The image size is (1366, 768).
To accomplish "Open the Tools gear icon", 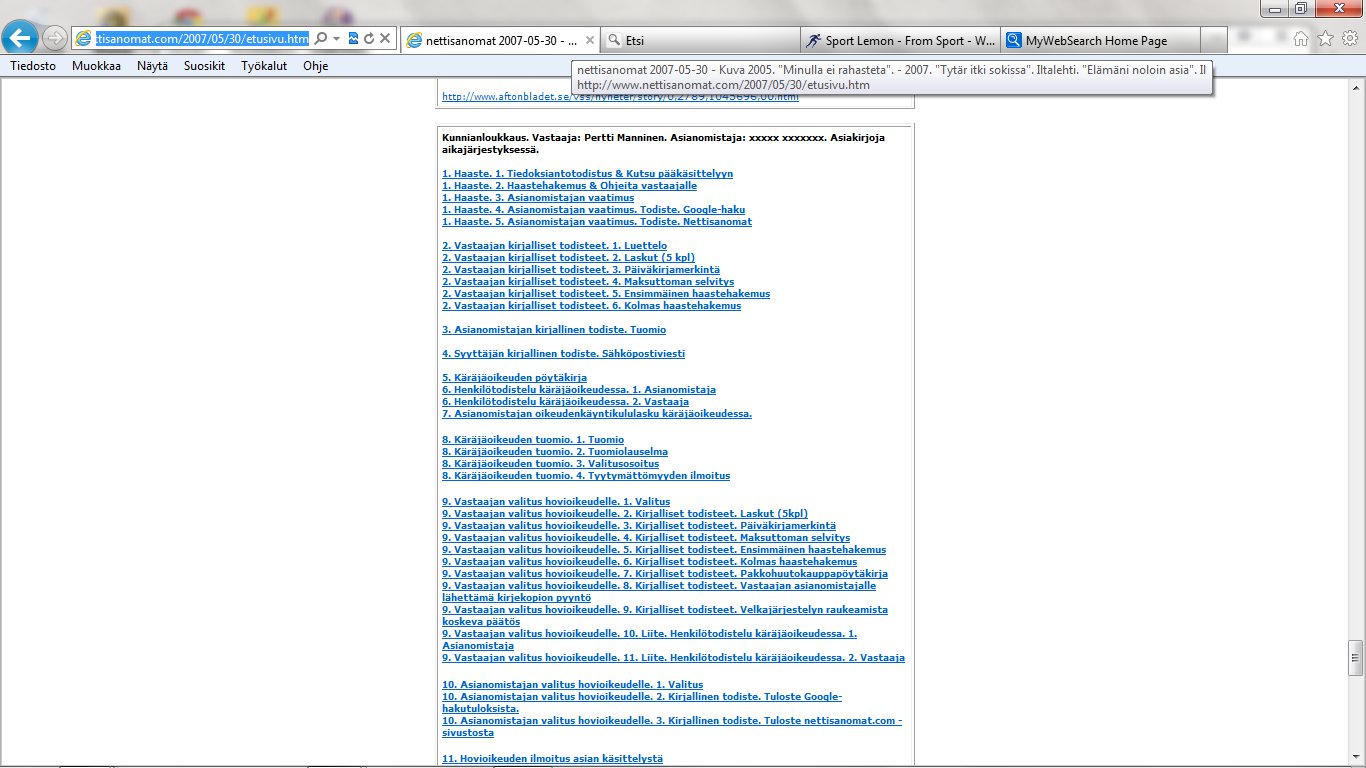I will tap(1349, 39).
